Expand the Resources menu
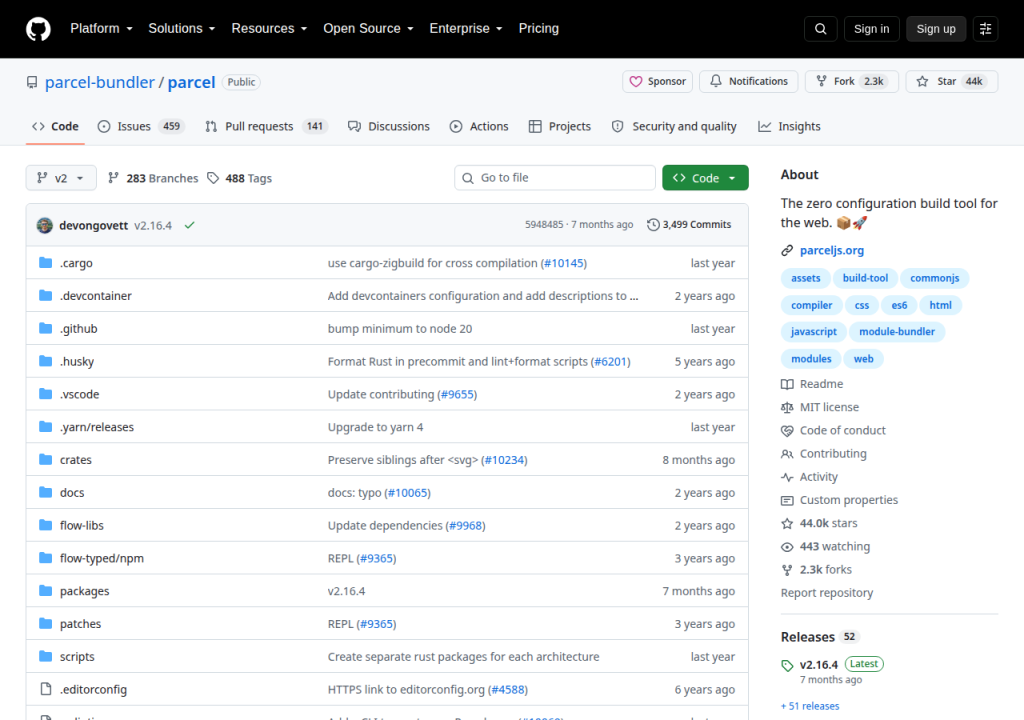The image size is (1024, 720). (269, 29)
